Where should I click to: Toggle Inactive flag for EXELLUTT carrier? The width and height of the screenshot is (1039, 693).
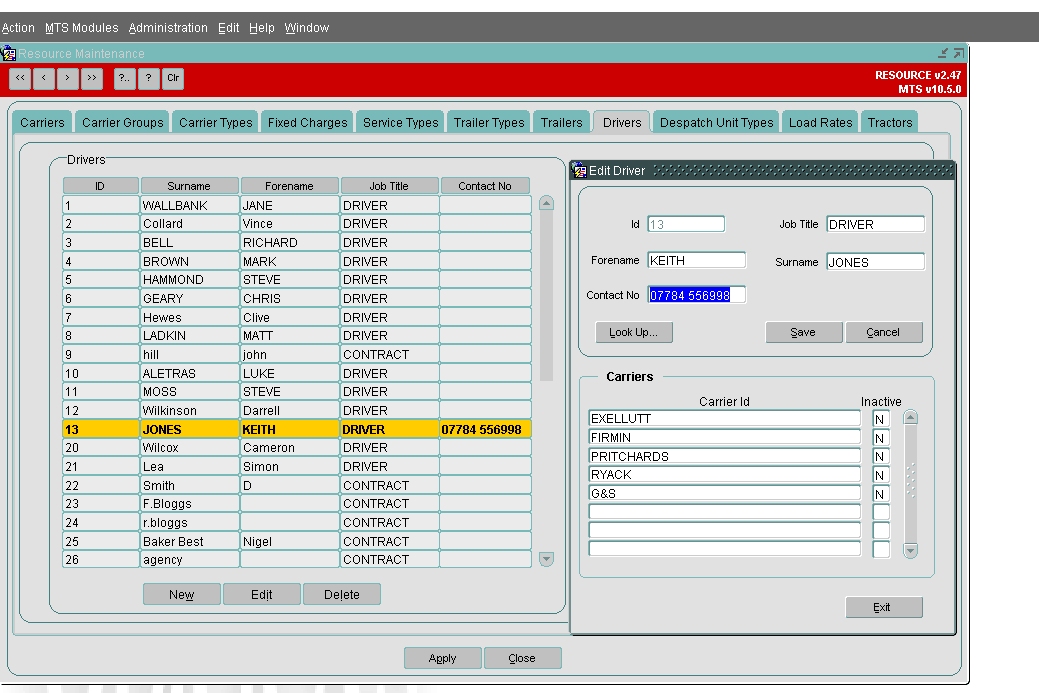[881, 419]
